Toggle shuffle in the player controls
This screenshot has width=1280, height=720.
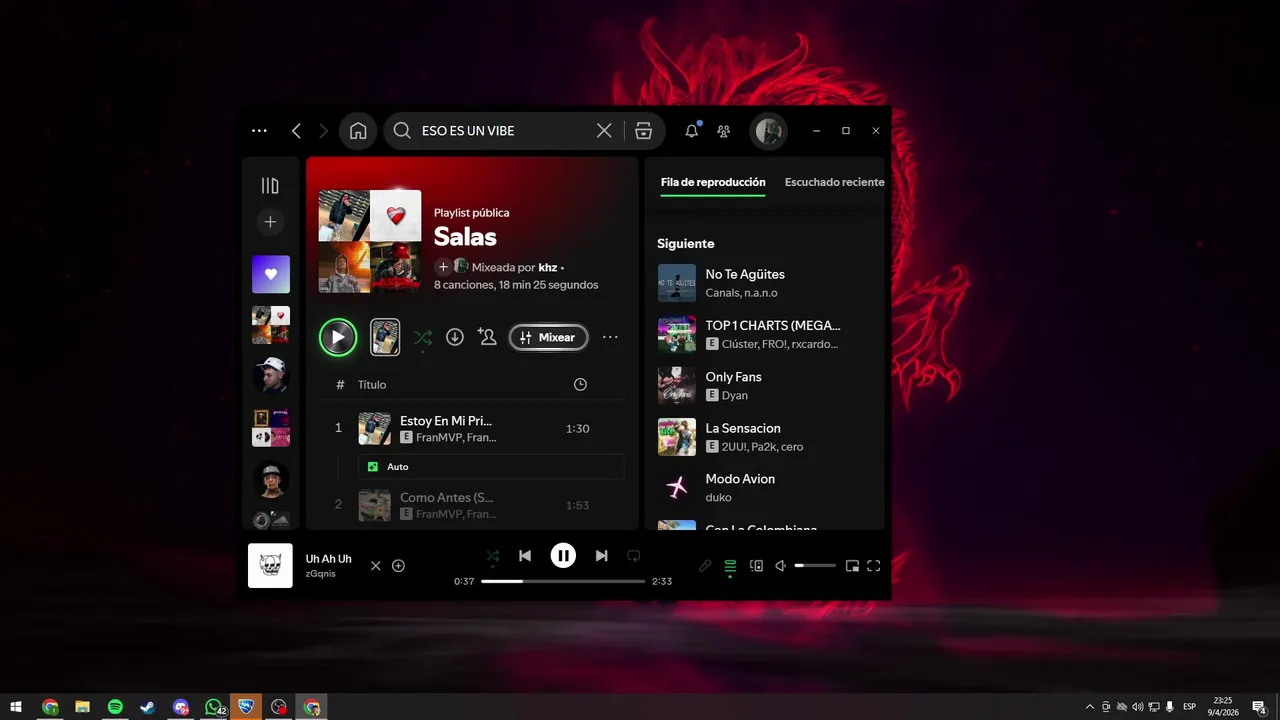(x=492, y=556)
